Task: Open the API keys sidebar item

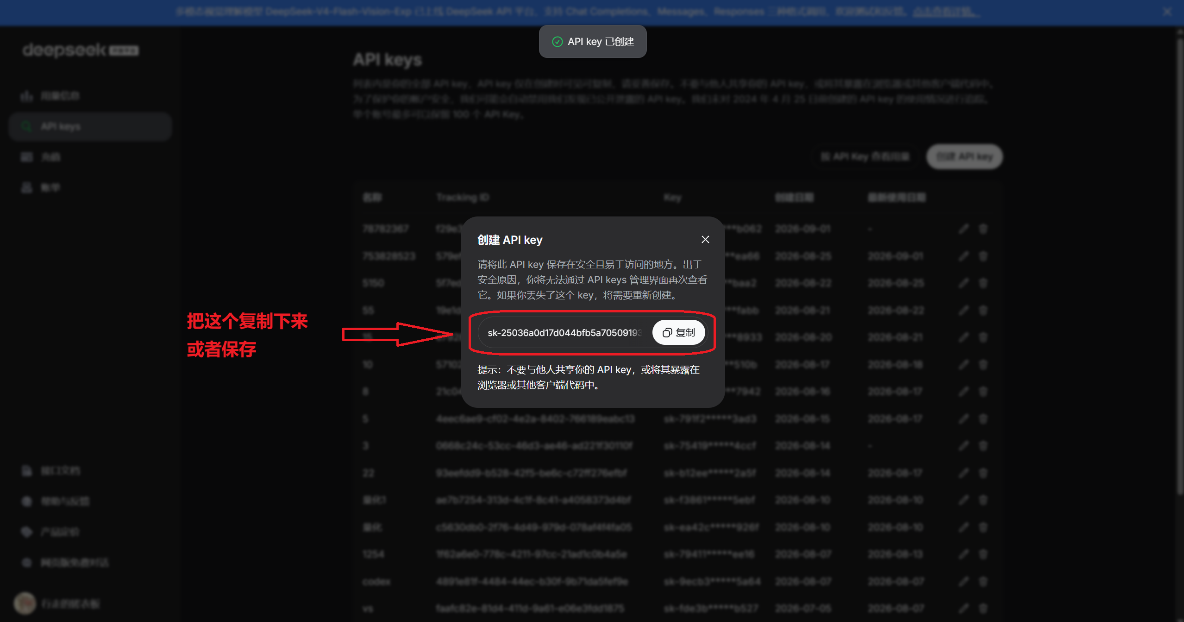Action: pyautogui.click(x=90, y=126)
